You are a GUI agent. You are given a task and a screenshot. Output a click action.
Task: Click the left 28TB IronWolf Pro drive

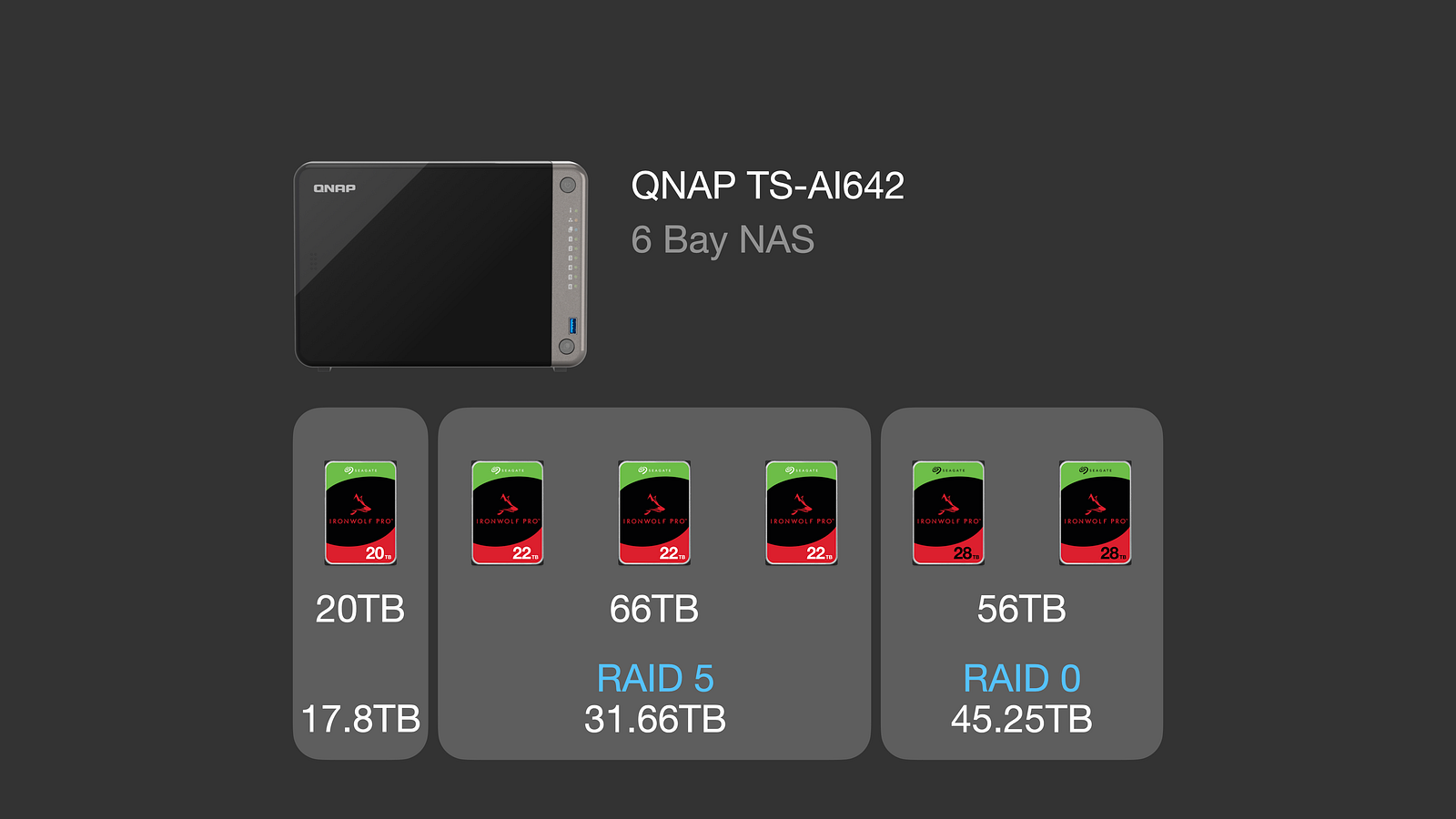[x=948, y=513]
